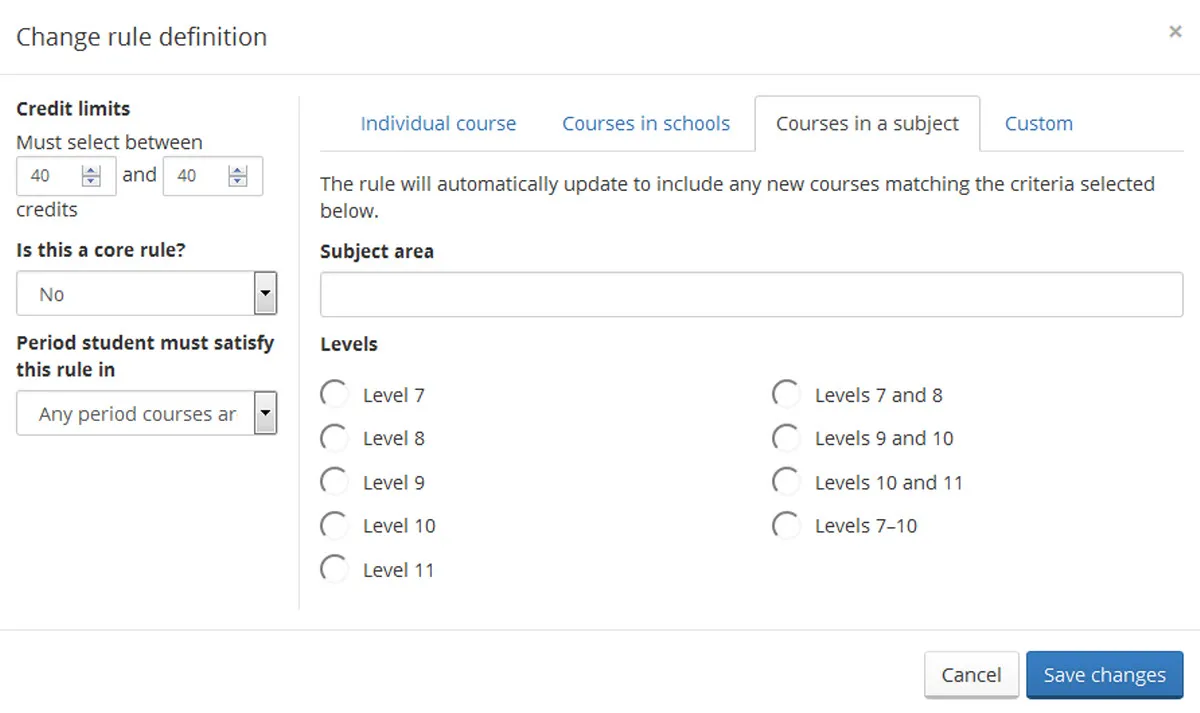1200x713 pixels.
Task: Select the Custom tab
Action: pos(1038,124)
